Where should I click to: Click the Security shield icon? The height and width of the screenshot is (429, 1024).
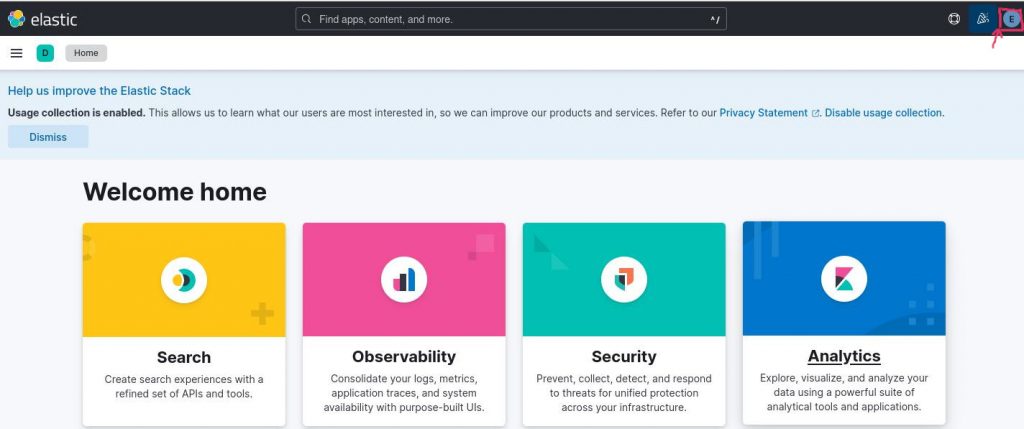coord(624,279)
